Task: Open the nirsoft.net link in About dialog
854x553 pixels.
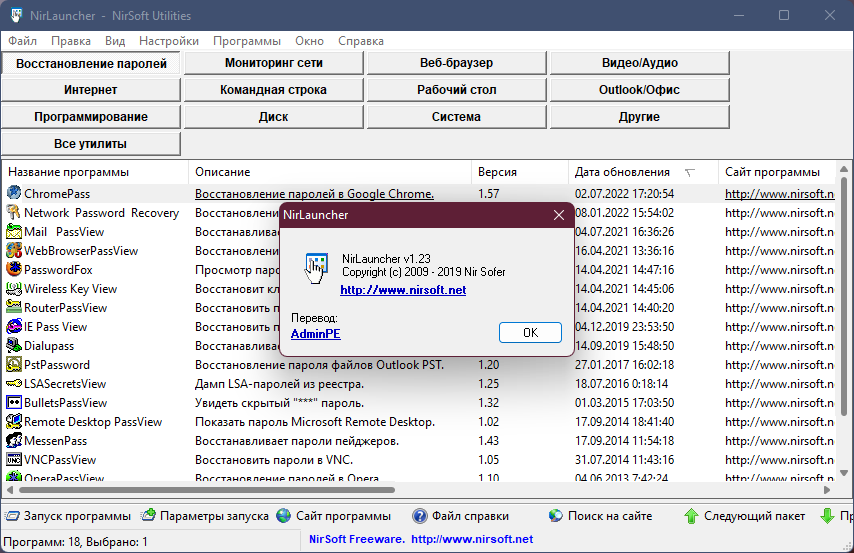Action: click(403, 290)
